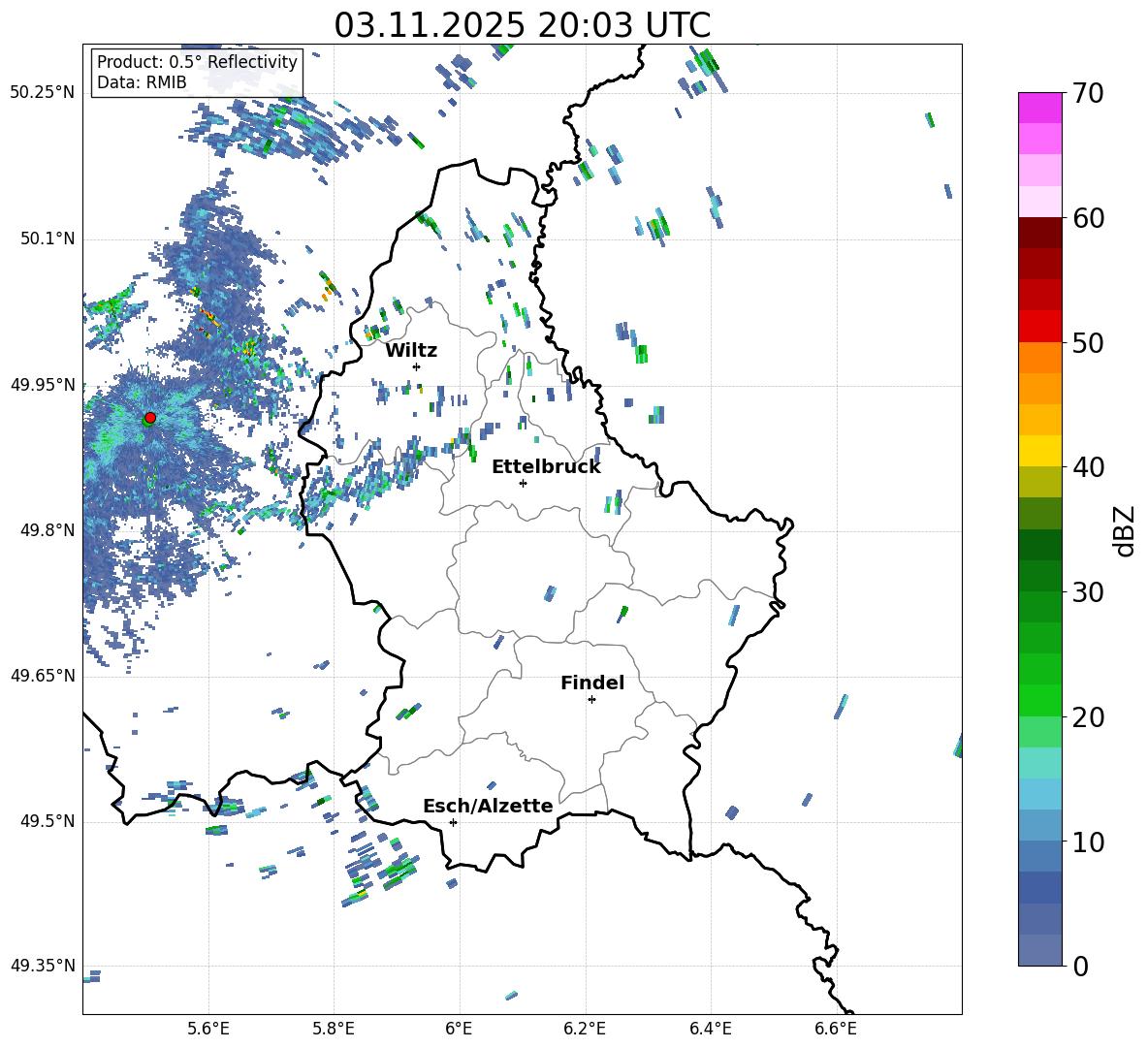Screen dimensions: 1148x1048
Task: Click the 70 tick on the colorbar
Action: tap(1088, 94)
